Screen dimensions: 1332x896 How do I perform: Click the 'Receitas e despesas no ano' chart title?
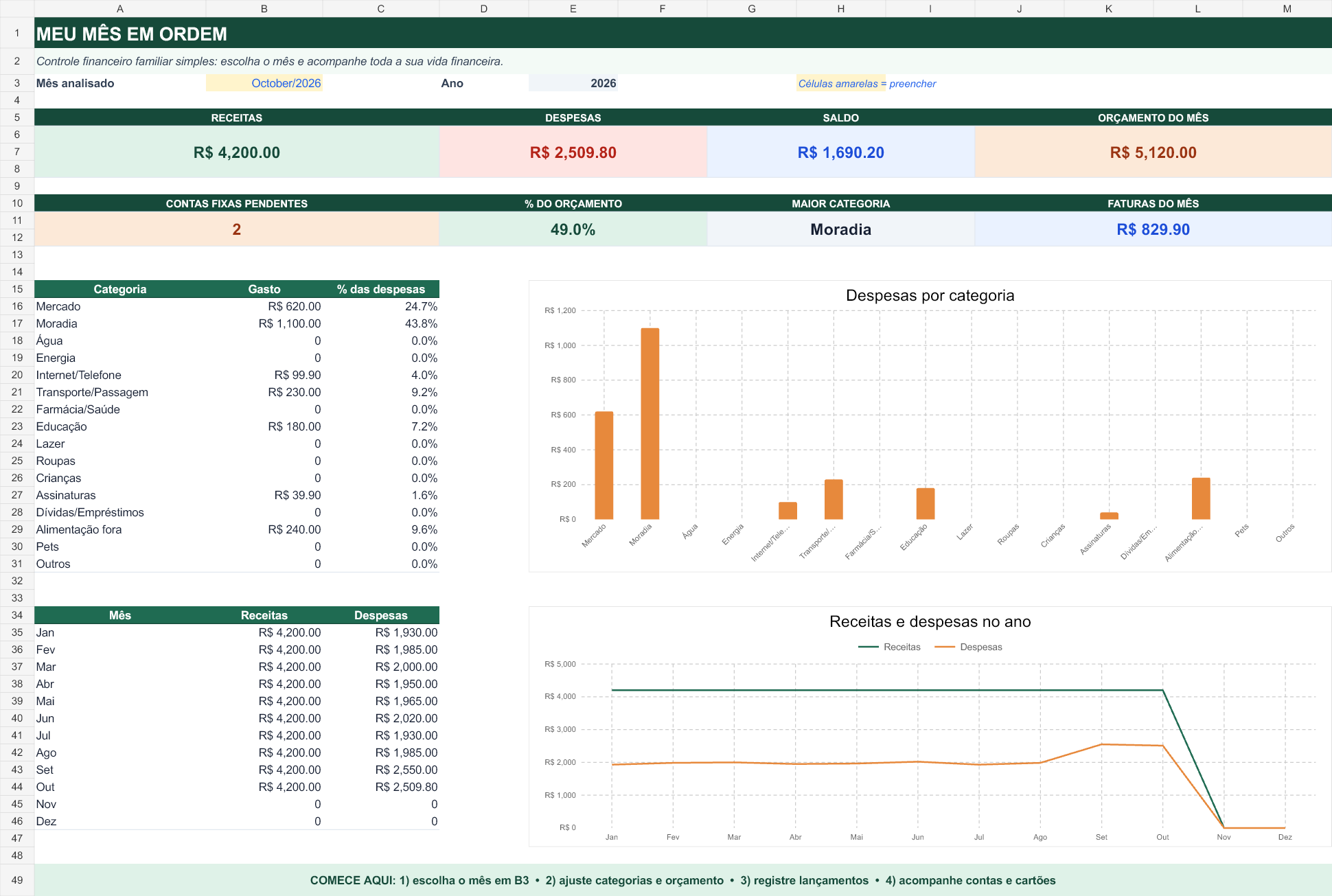pyautogui.click(x=930, y=621)
